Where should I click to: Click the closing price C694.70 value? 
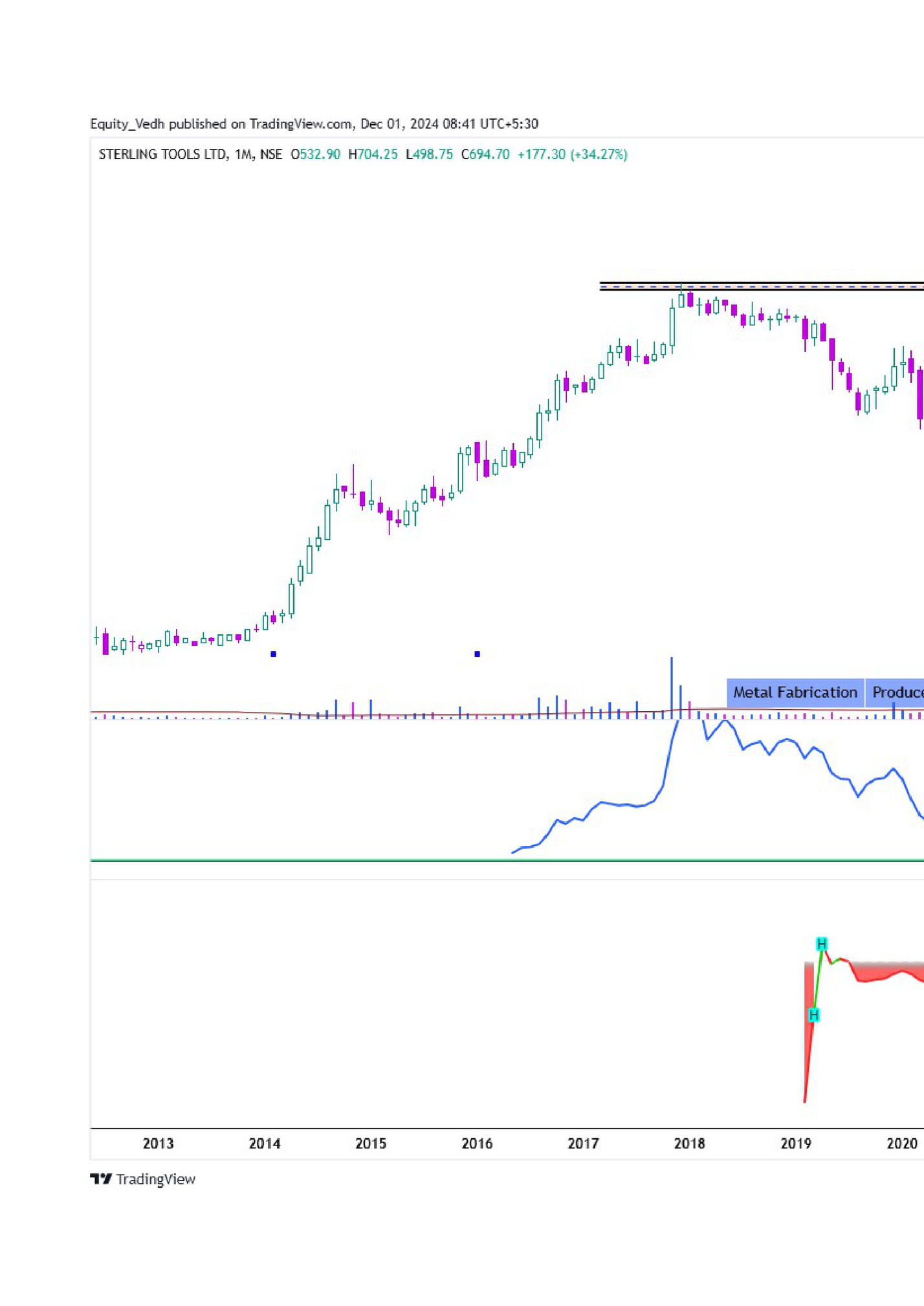point(485,154)
